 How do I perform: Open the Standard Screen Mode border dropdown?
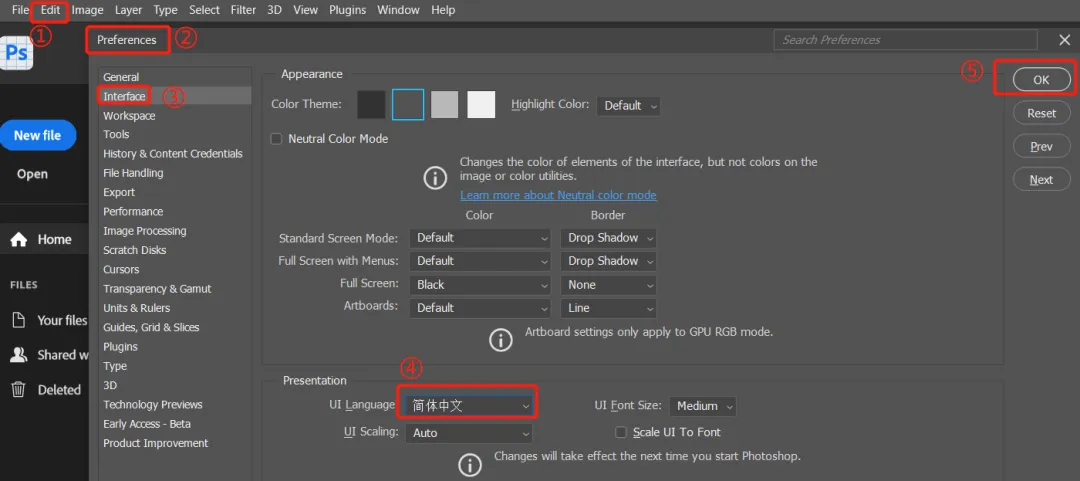(x=608, y=238)
